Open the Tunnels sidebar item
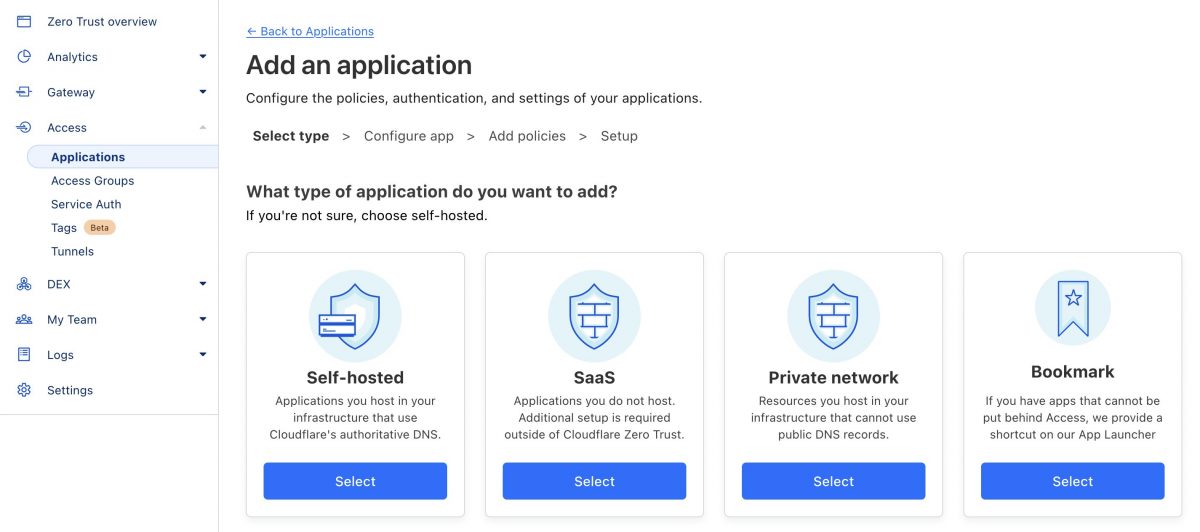This screenshot has width=1200, height=532. click(x=72, y=252)
